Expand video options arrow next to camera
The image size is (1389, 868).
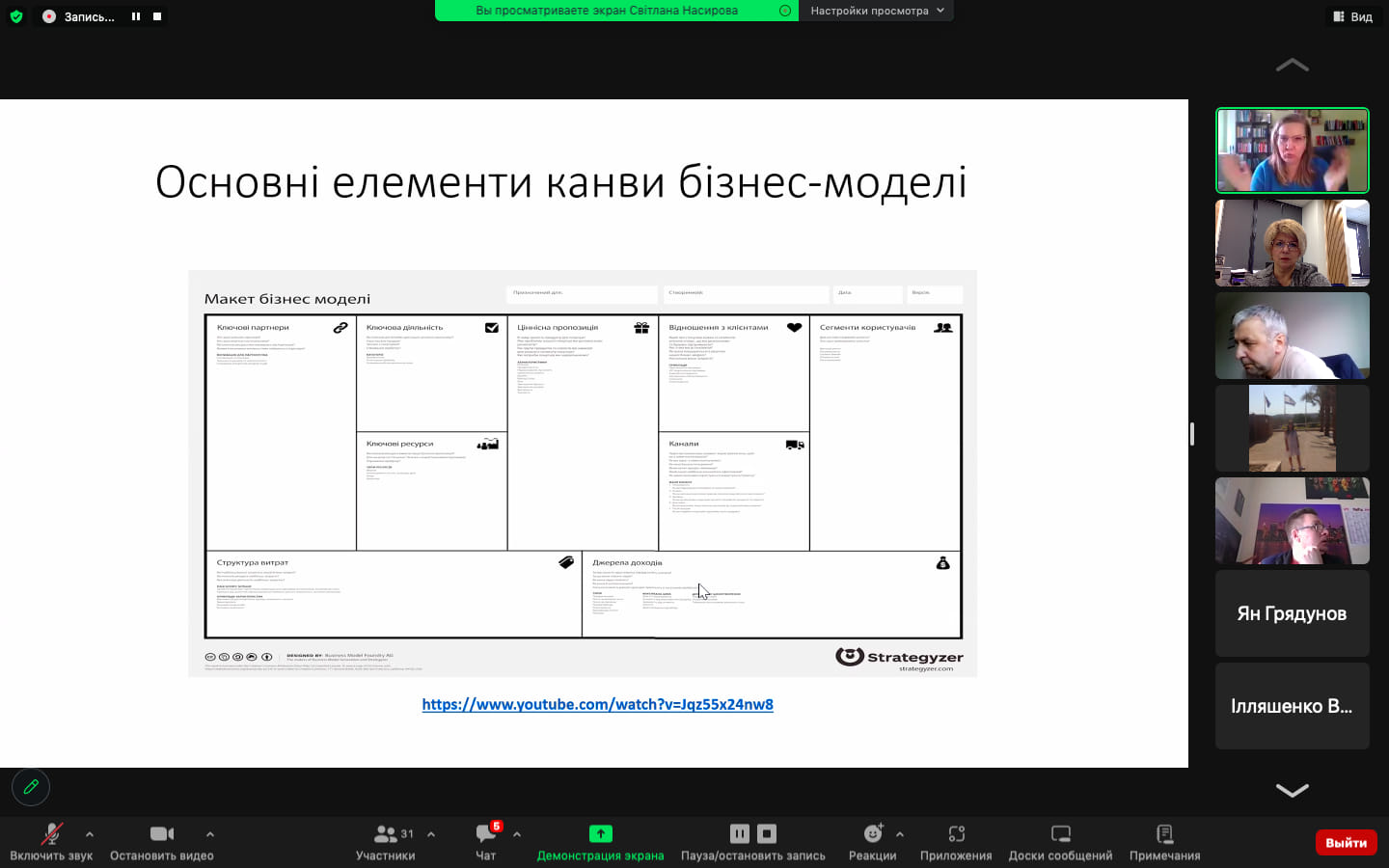210,834
